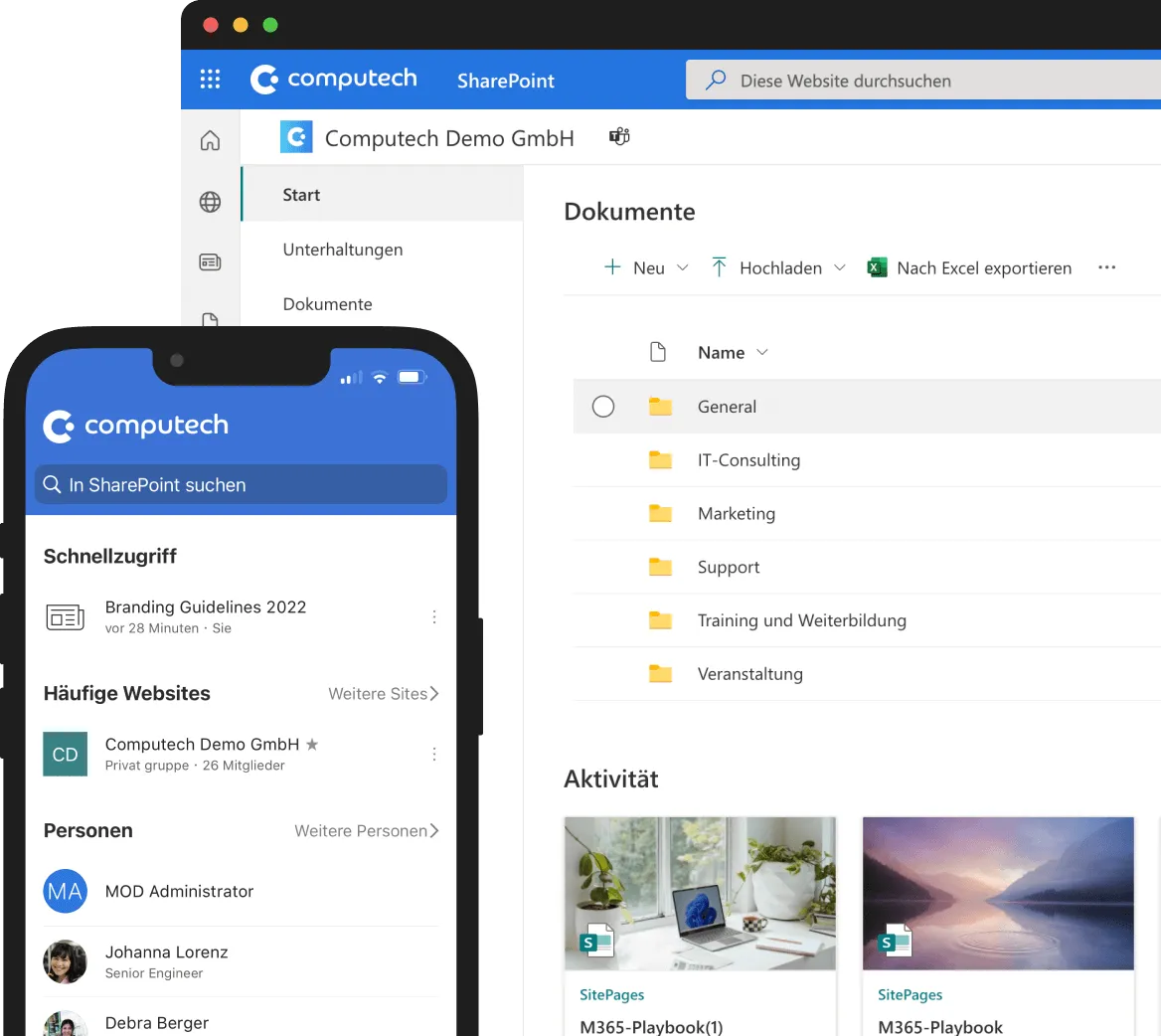Open more options for Branding Guidelines 2022
The width and height of the screenshot is (1161, 1036).
point(434,616)
